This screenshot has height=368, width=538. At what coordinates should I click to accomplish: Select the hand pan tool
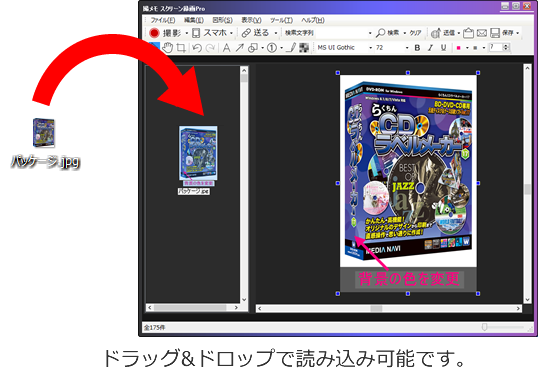coord(167,48)
